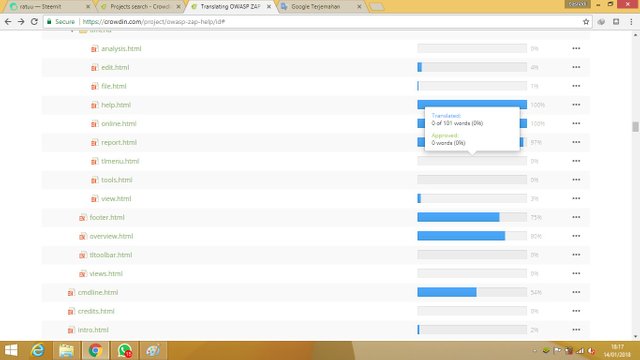The width and height of the screenshot is (640, 360).
Task: Click the file icon beside analysis.html
Action: point(94,49)
